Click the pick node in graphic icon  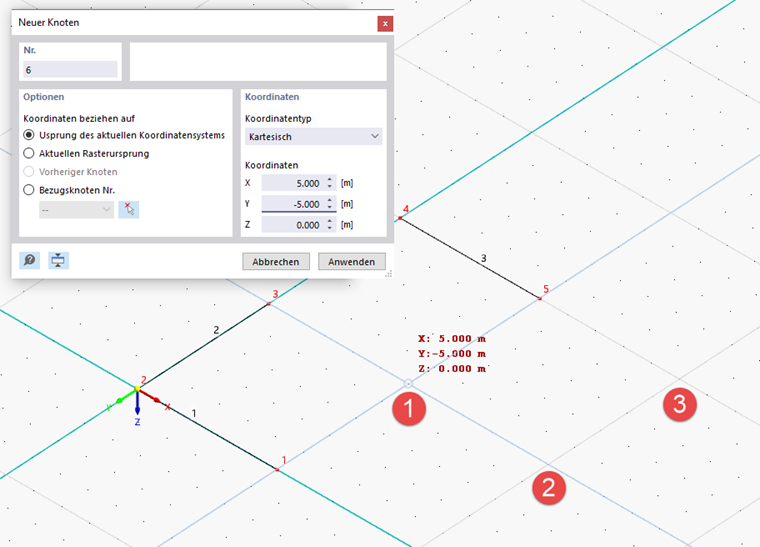pos(128,210)
